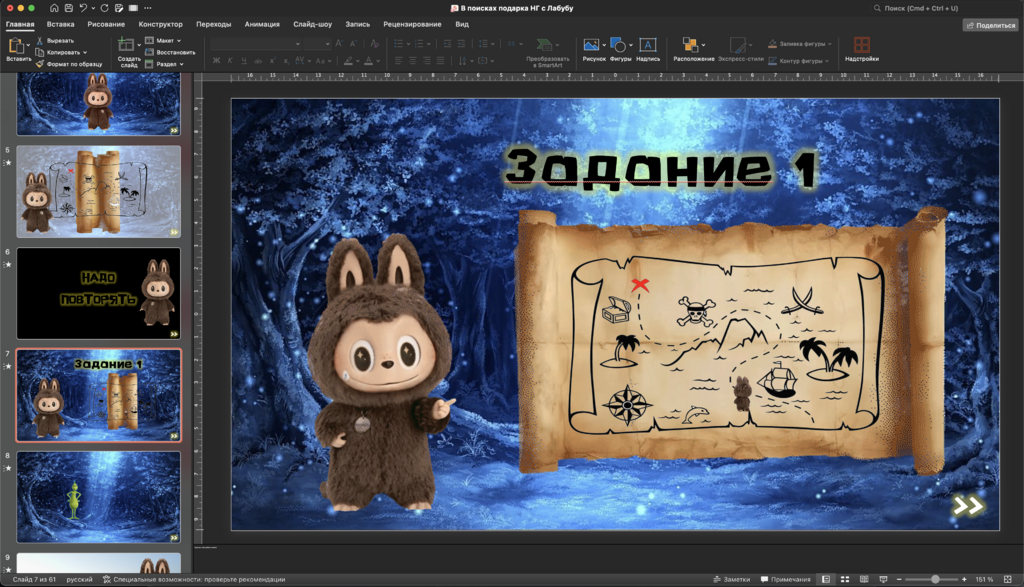Open the Контур фигуры outline dropdown
Screen dimensions: 1024x587
pyautogui.click(x=799, y=61)
